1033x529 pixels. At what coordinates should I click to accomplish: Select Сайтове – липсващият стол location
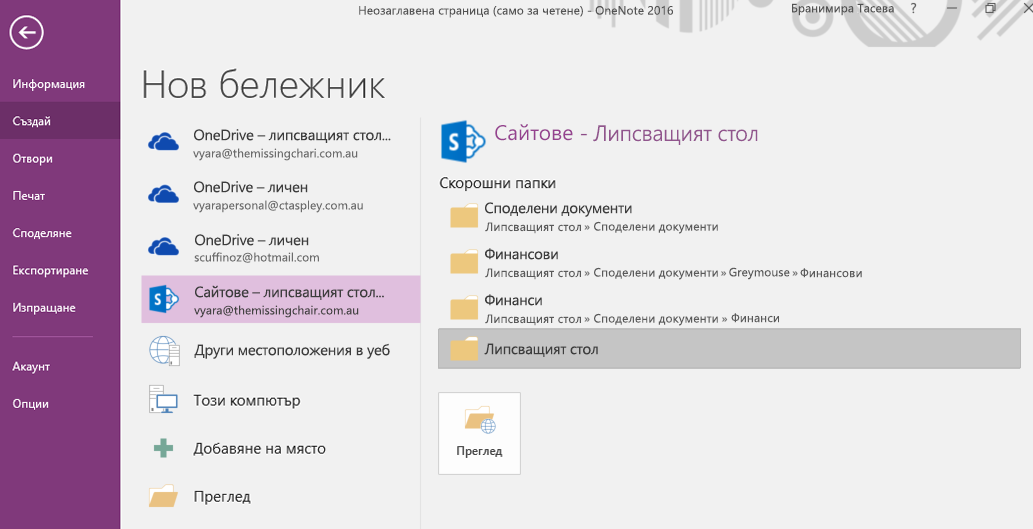click(x=281, y=299)
